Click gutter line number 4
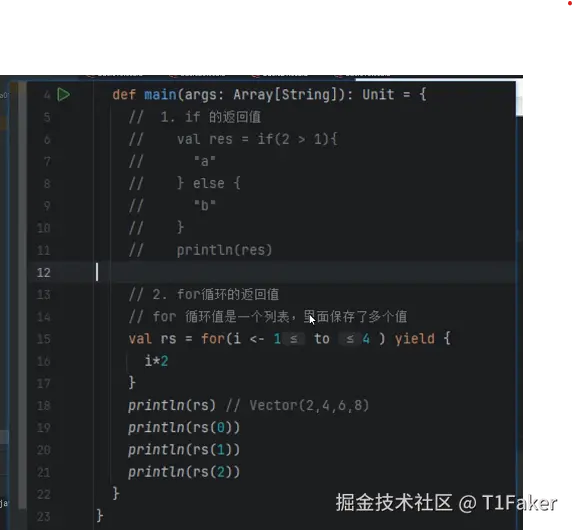 (47, 95)
